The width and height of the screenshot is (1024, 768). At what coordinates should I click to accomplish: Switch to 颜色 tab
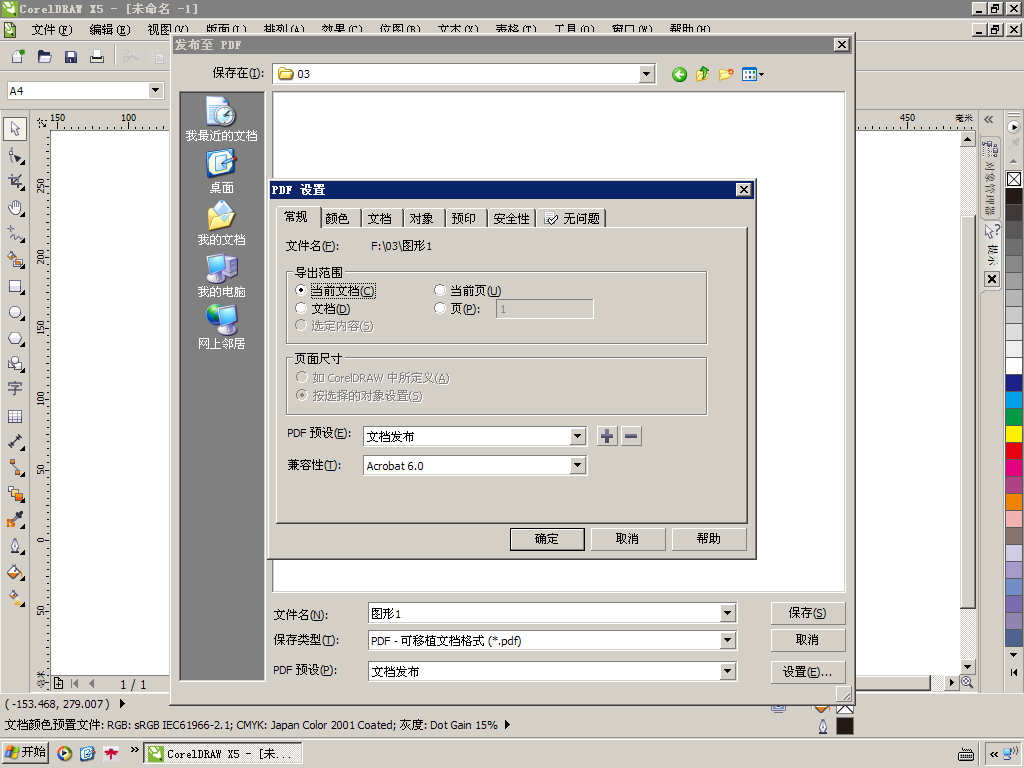[337, 218]
